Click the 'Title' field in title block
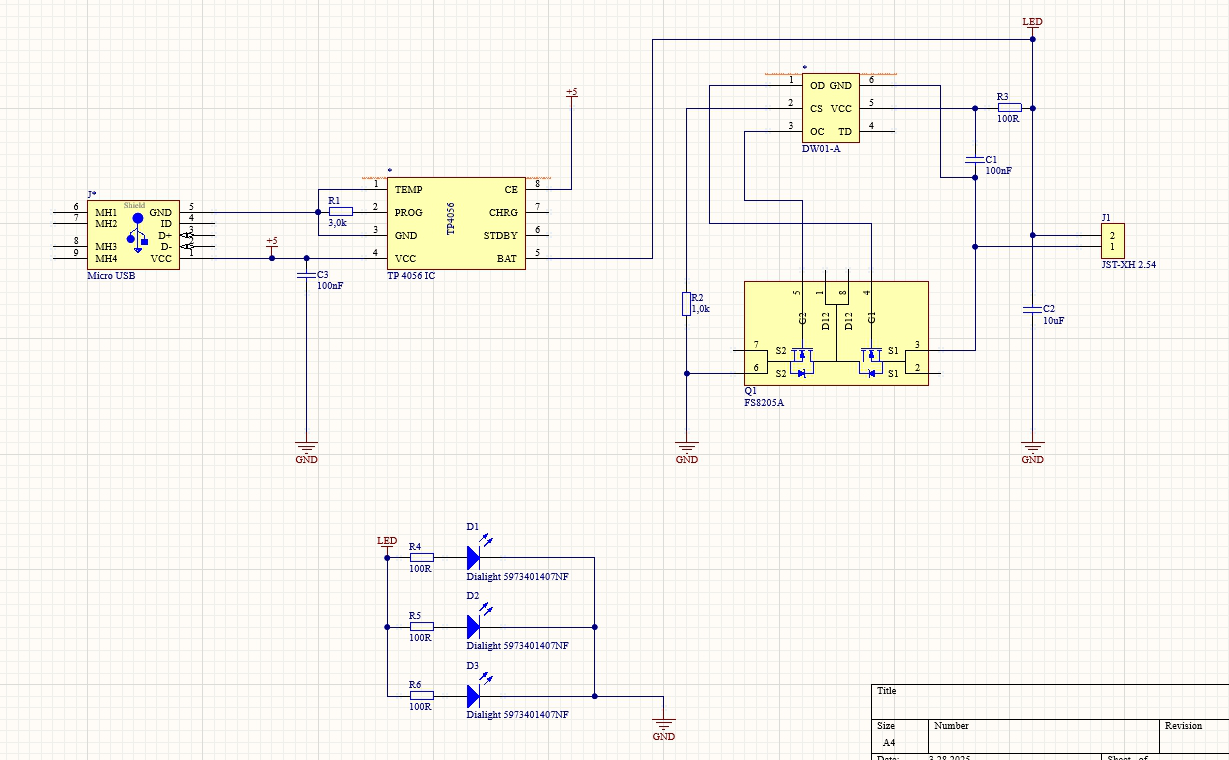Viewport: 1229px width, 760px height. (886, 691)
